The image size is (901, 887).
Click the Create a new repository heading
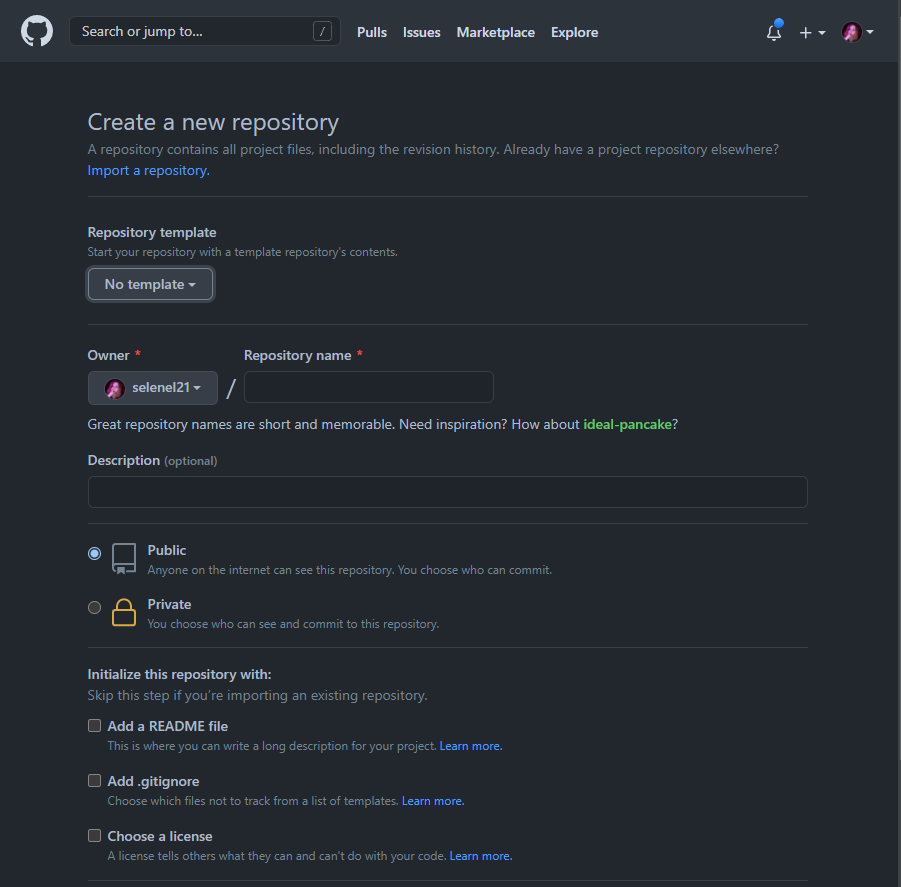click(x=213, y=122)
